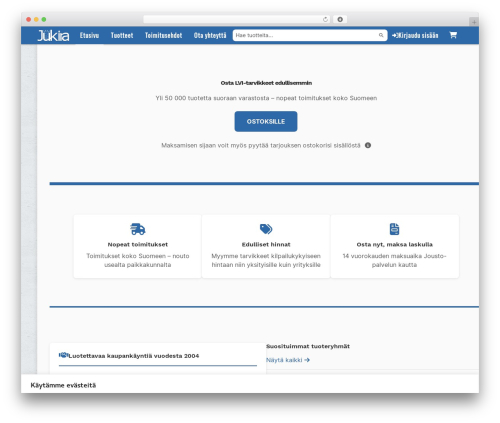This screenshot has width=500, height=423.
Task: Select Osta nyt, maksa laskulla heading
Action: (x=394, y=244)
